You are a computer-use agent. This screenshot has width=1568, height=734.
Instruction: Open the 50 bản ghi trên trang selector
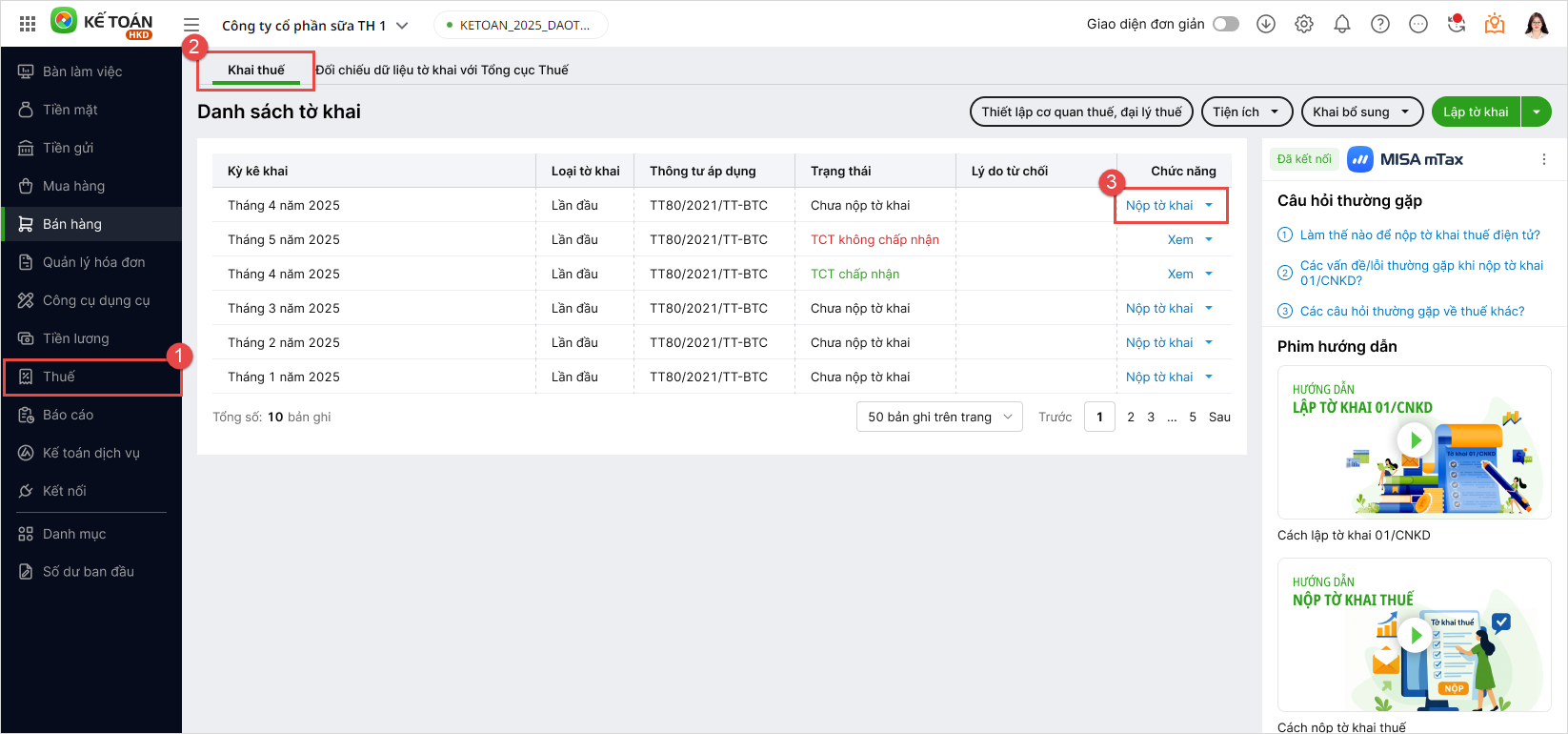tap(939, 417)
